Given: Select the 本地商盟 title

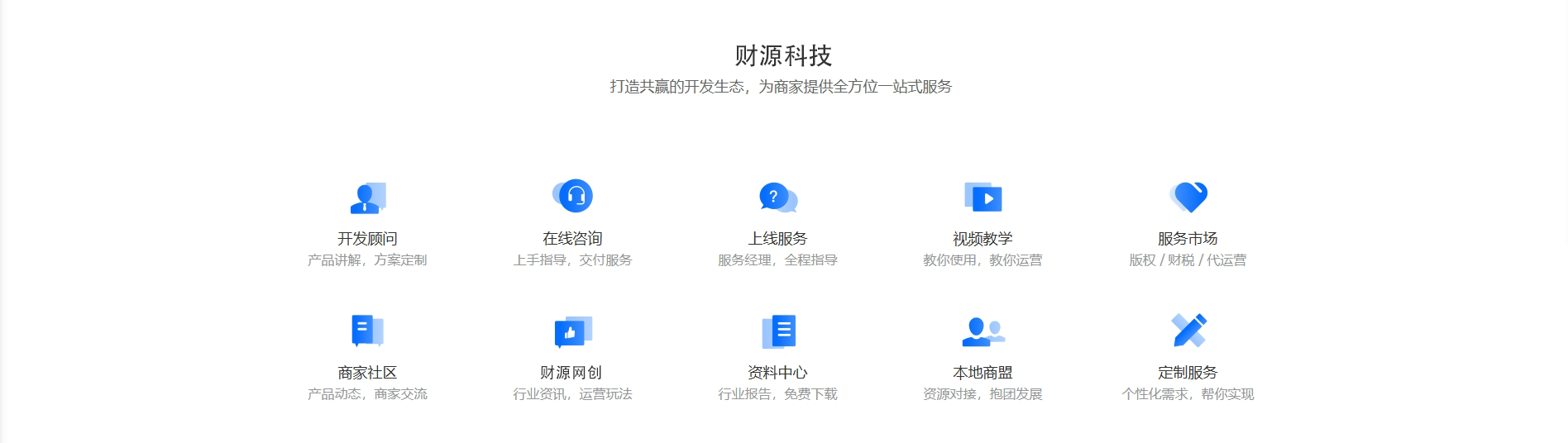Looking at the screenshot, I should [x=982, y=372].
